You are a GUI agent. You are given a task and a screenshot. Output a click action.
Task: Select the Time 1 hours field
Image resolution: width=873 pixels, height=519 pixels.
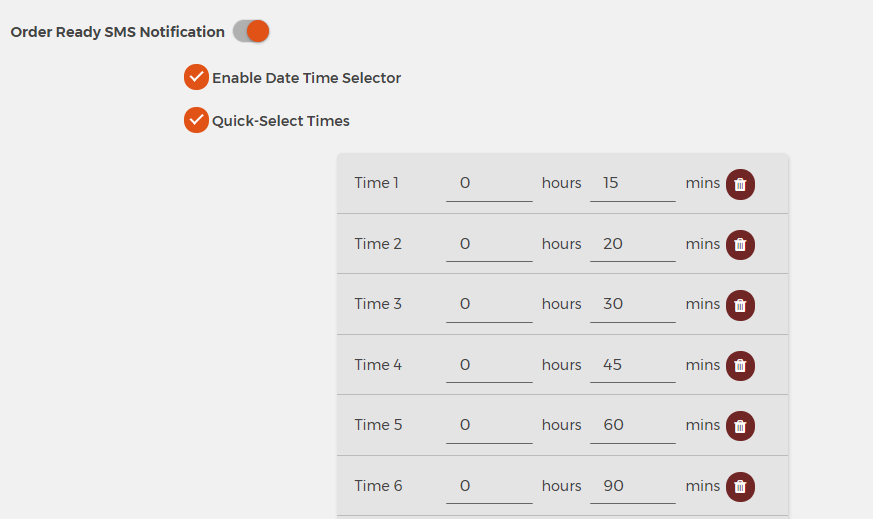click(489, 184)
